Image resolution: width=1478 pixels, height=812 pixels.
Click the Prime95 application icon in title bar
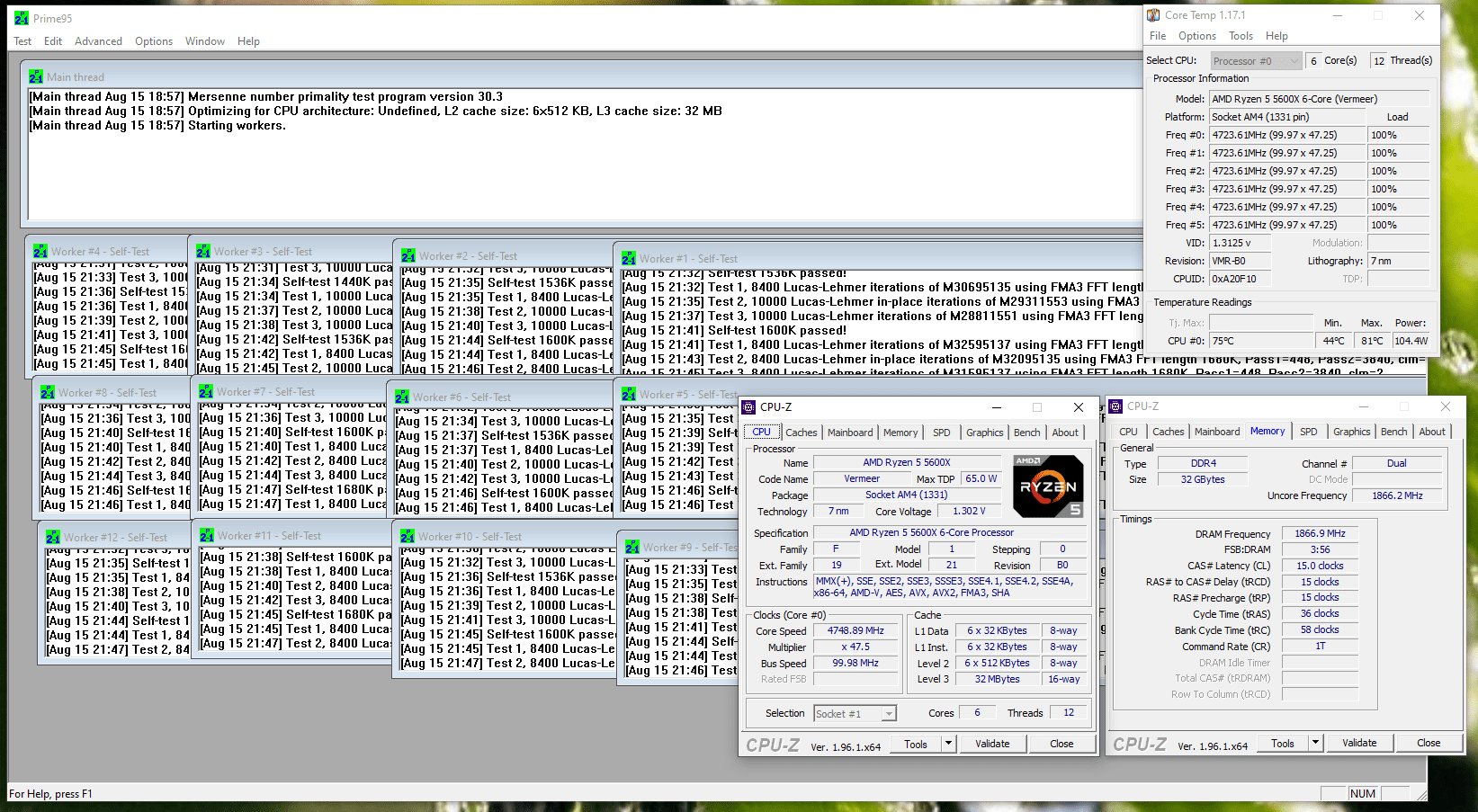[21, 18]
